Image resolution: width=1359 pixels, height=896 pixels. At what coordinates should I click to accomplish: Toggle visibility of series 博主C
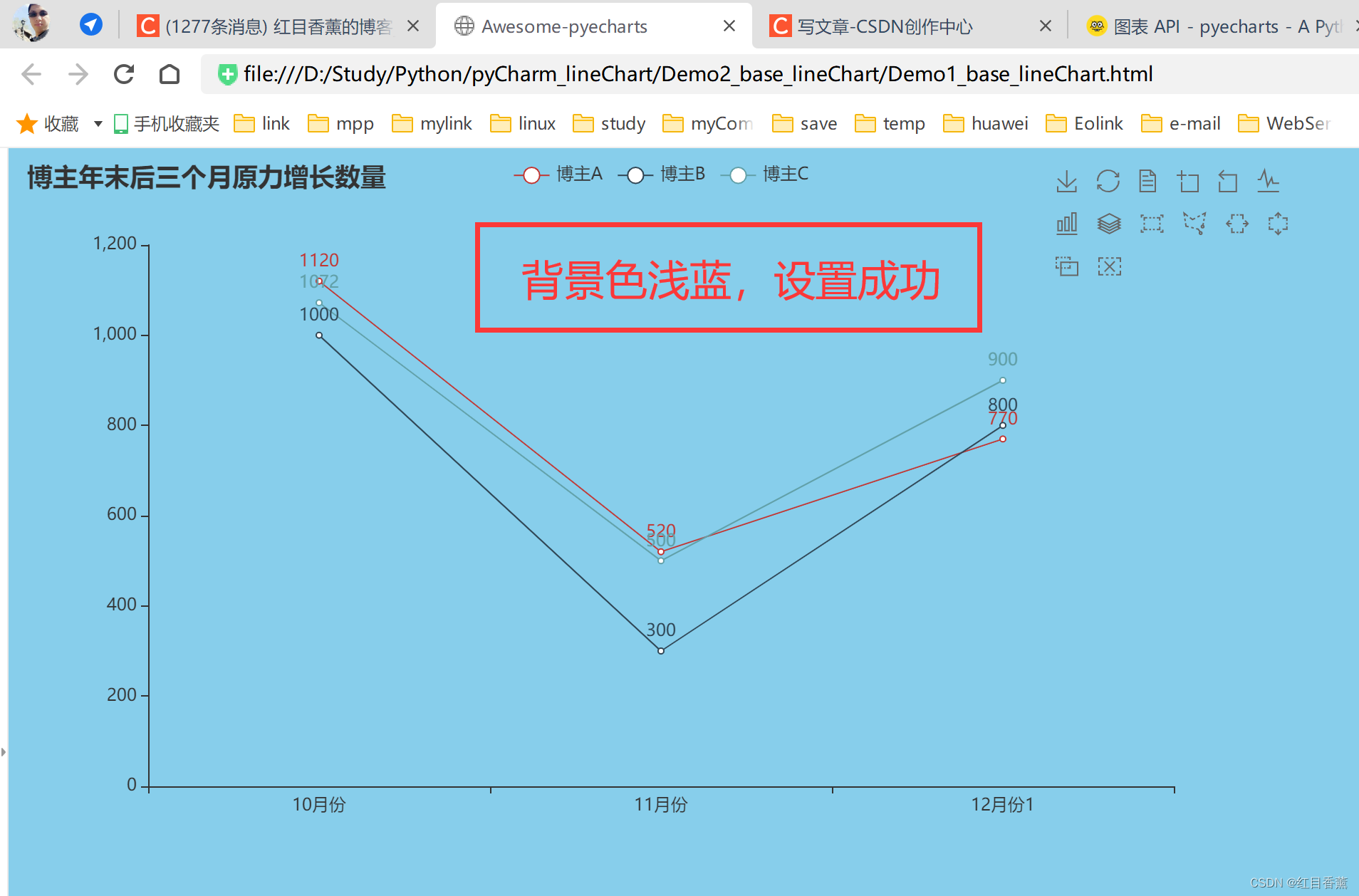tap(765, 174)
